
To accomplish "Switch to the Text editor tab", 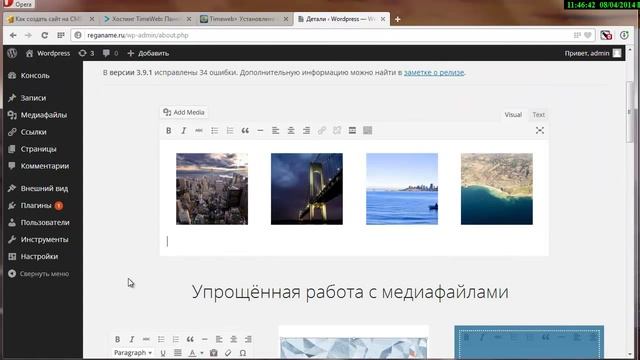I will (538, 115).
